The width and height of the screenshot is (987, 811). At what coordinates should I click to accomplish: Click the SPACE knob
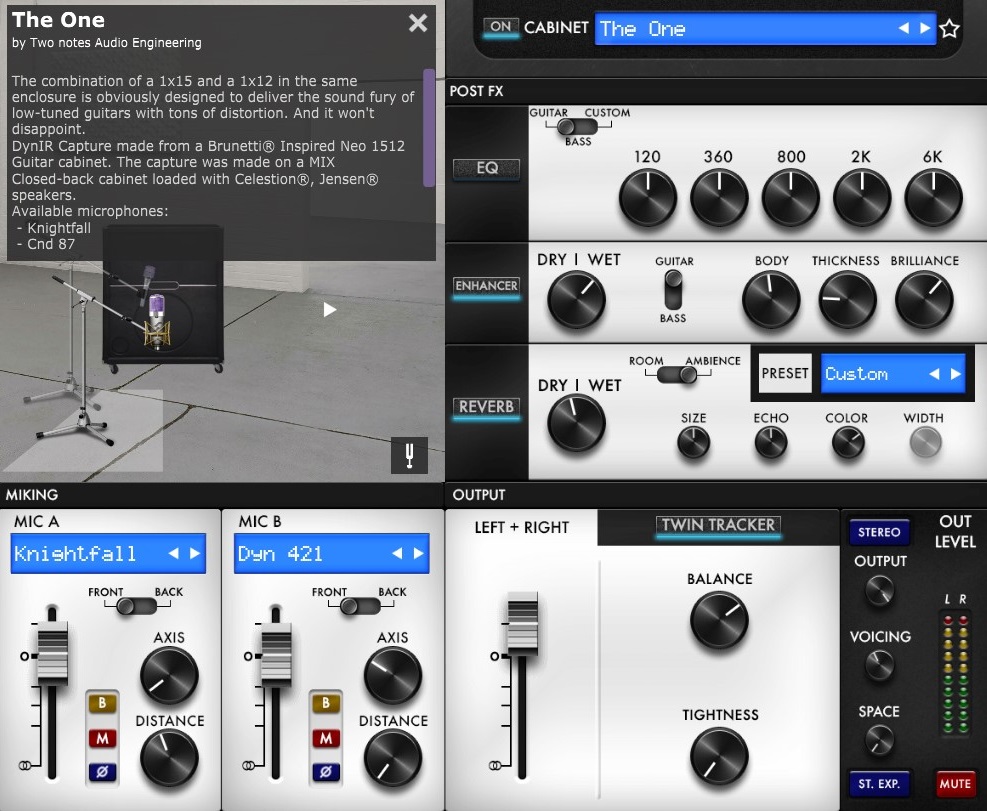pos(879,740)
